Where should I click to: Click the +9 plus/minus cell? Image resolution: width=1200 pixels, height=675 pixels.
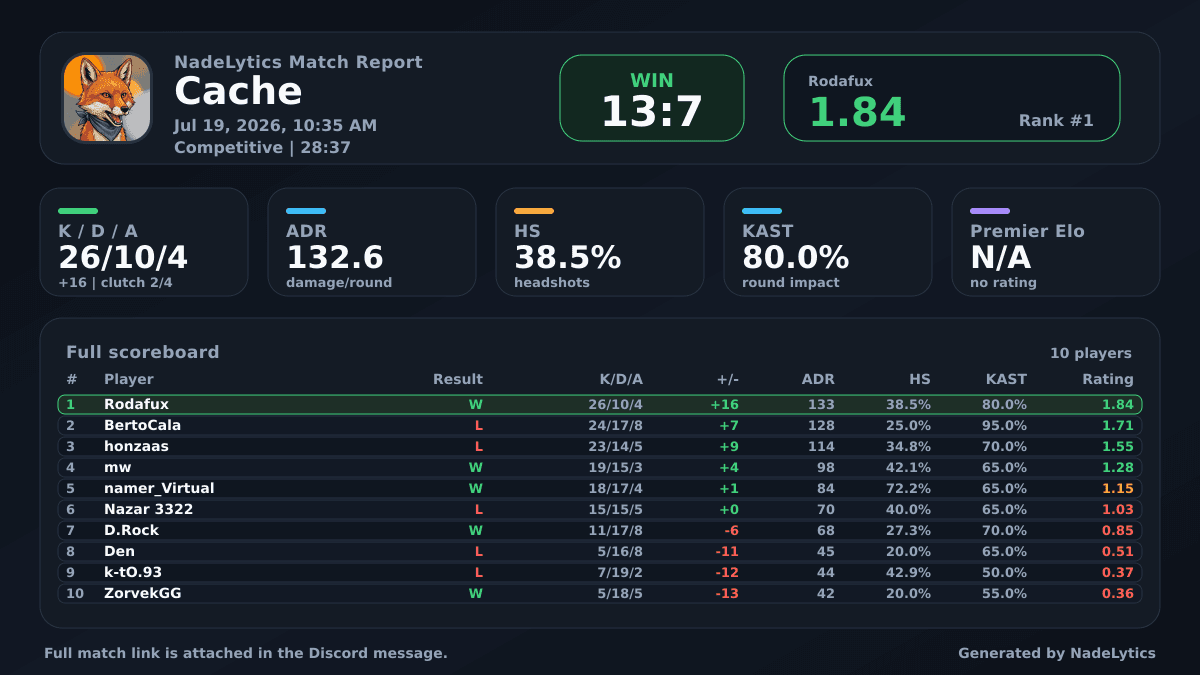729,447
